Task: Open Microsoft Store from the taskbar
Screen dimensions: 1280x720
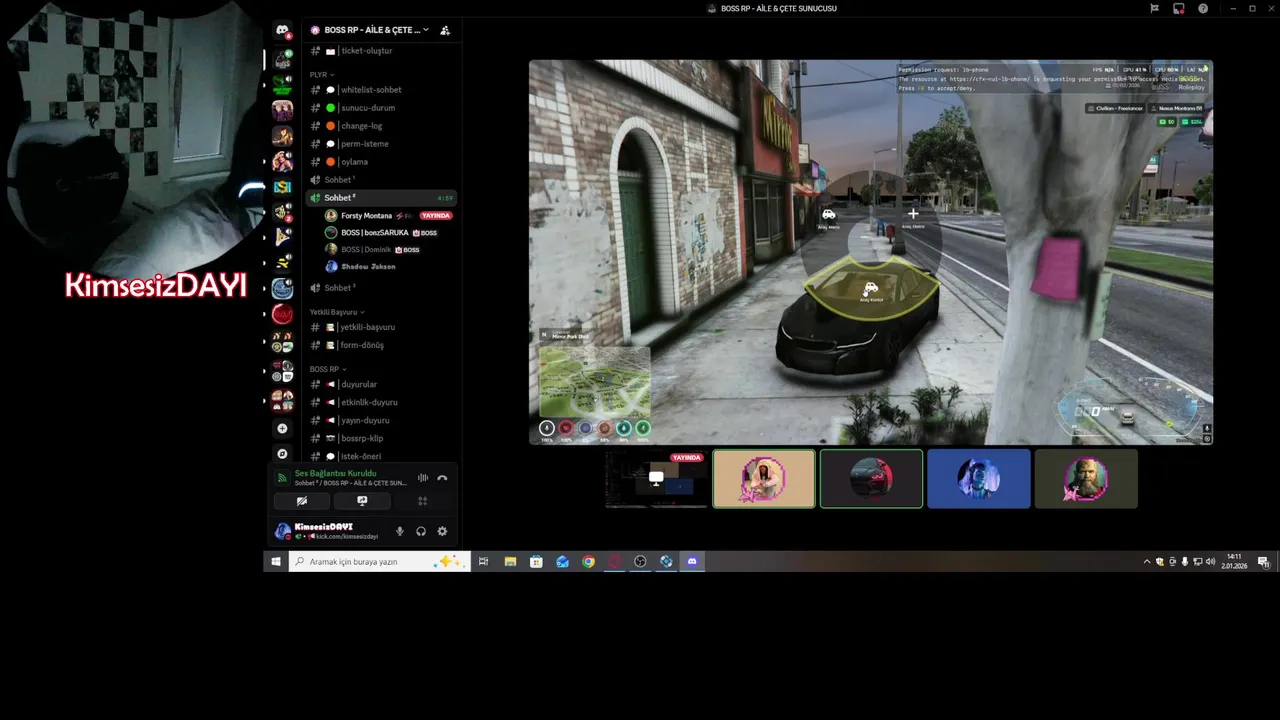Action: (x=536, y=562)
